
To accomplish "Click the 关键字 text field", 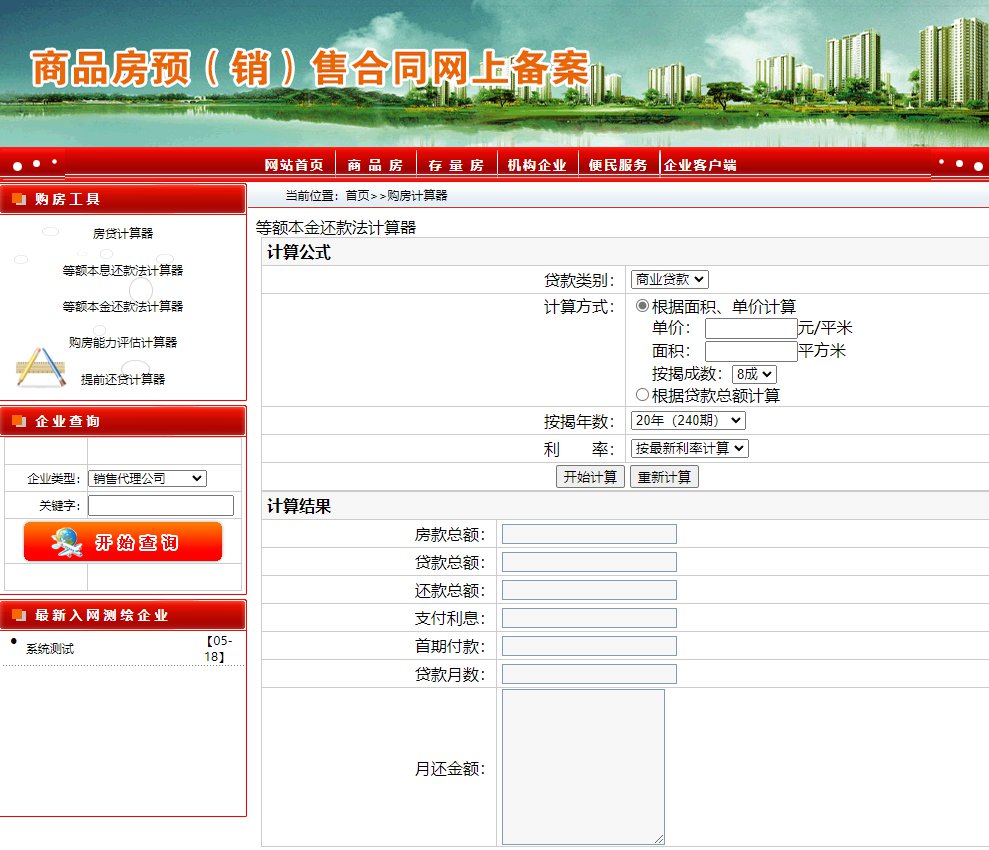I will coord(161,506).
